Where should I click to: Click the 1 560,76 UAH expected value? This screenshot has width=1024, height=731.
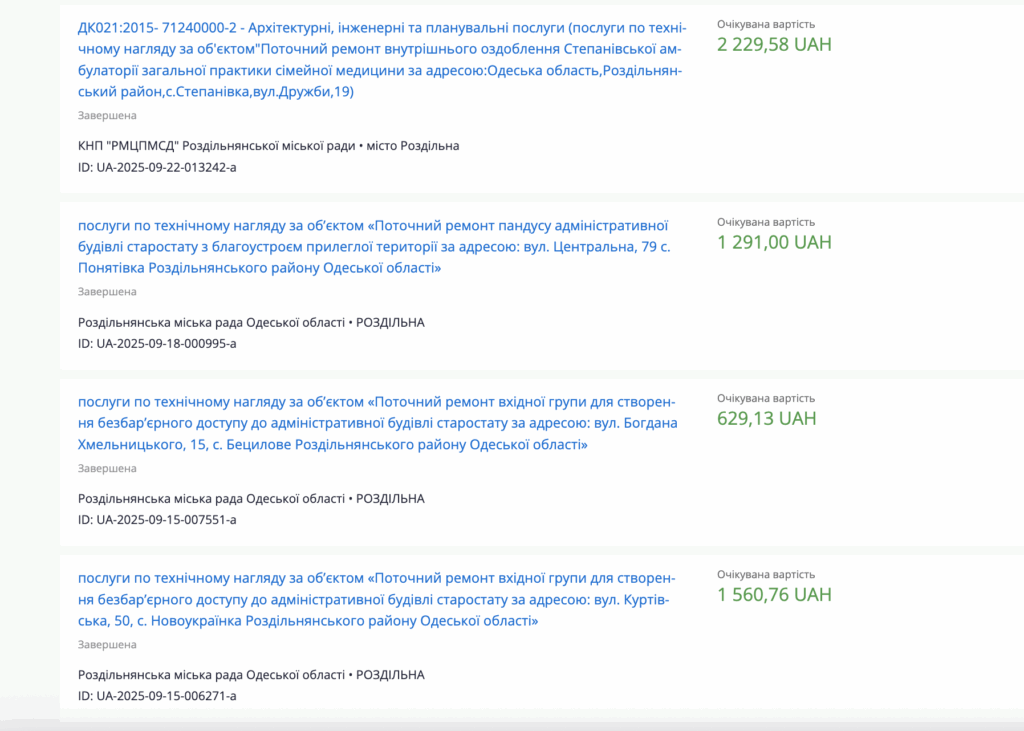click(x=774, y=595)
